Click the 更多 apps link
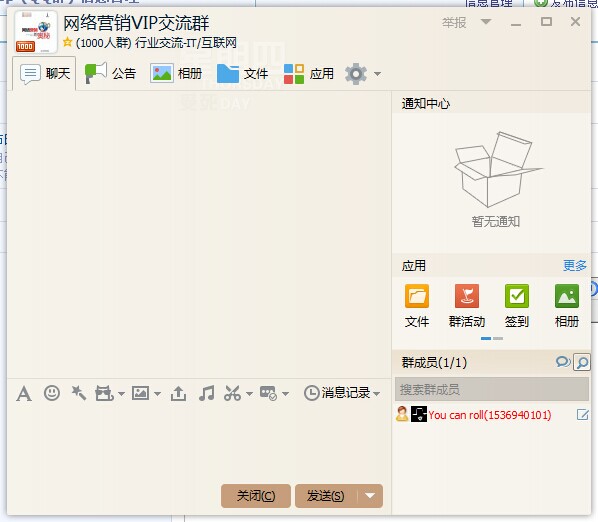Screen dimensions: 598x522 (575, 265)
